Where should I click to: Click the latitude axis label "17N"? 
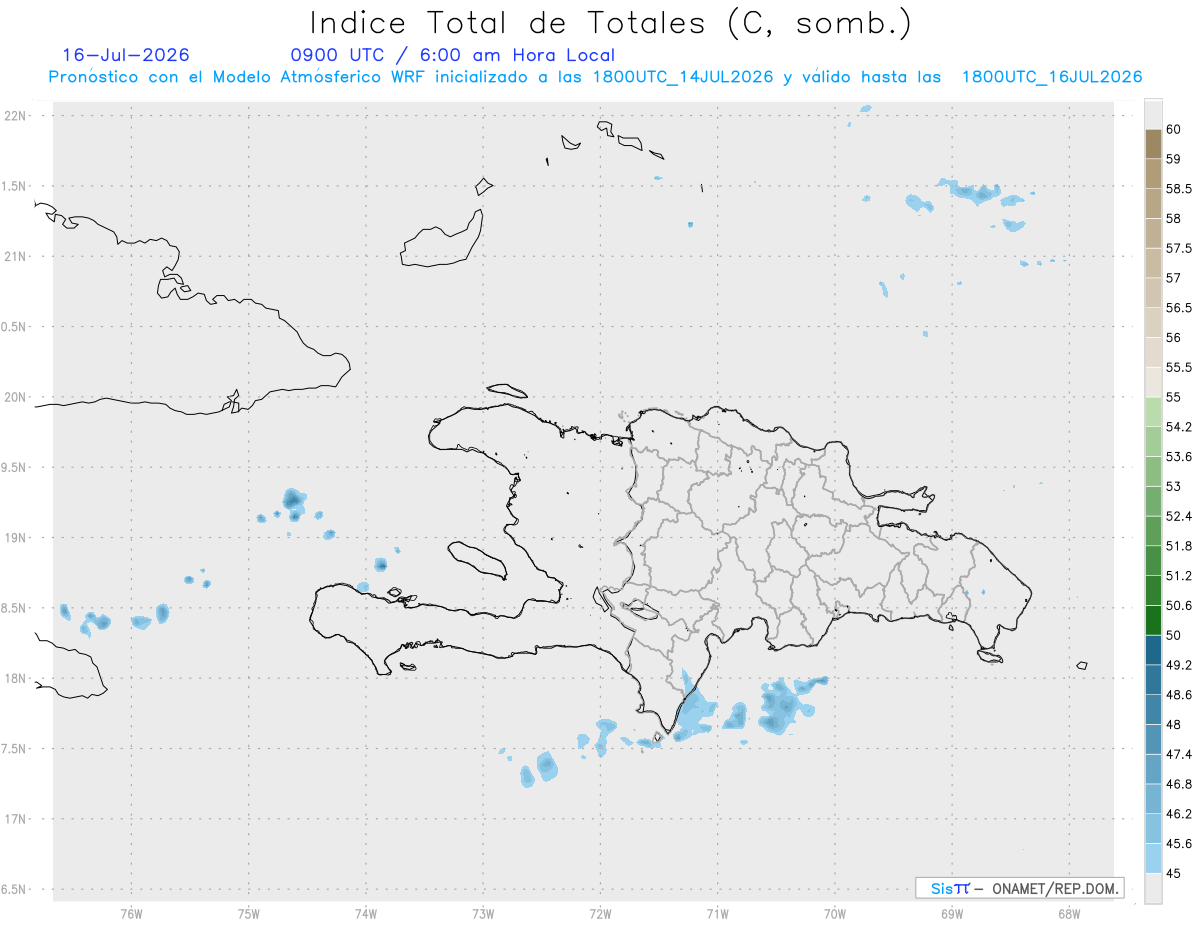point(15,819)
